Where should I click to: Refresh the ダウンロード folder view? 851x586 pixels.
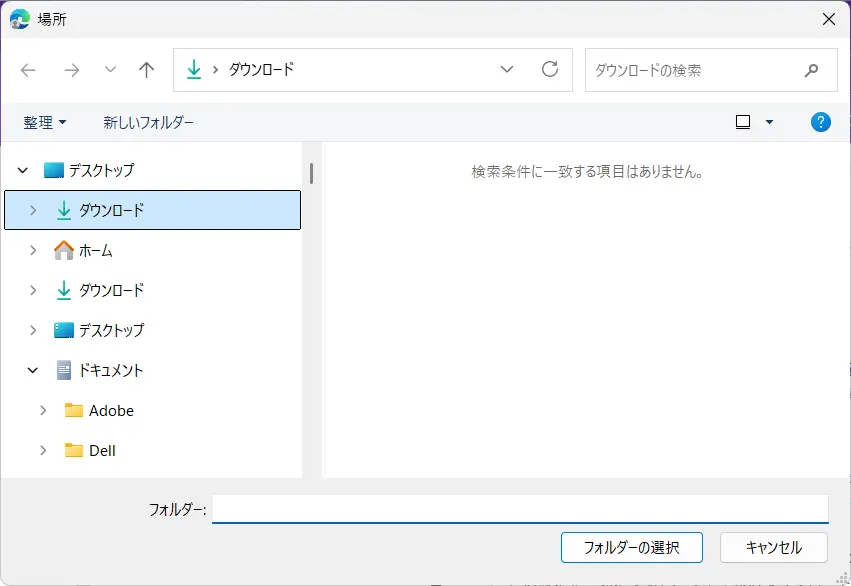click(549, 70)
